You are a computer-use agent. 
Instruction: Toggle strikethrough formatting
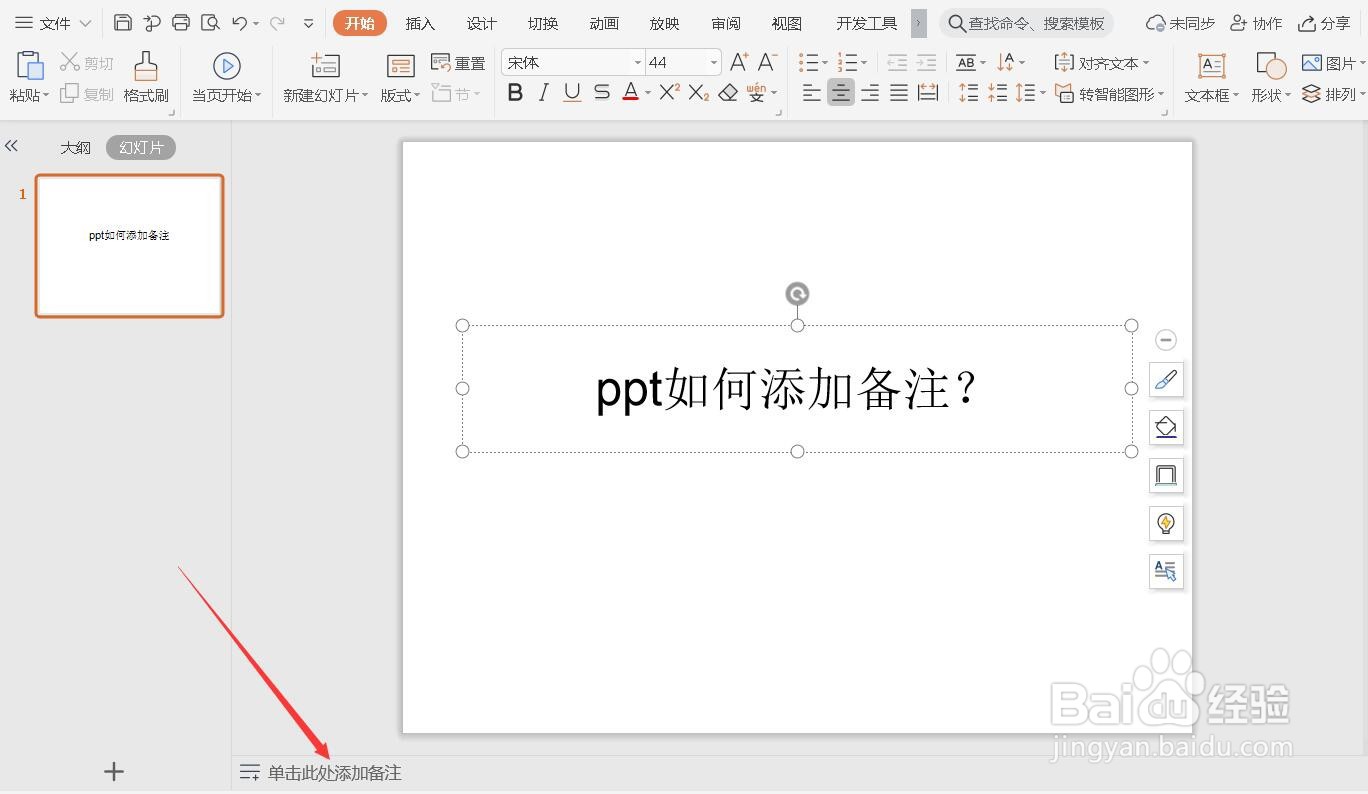click(x=601, y=93)
